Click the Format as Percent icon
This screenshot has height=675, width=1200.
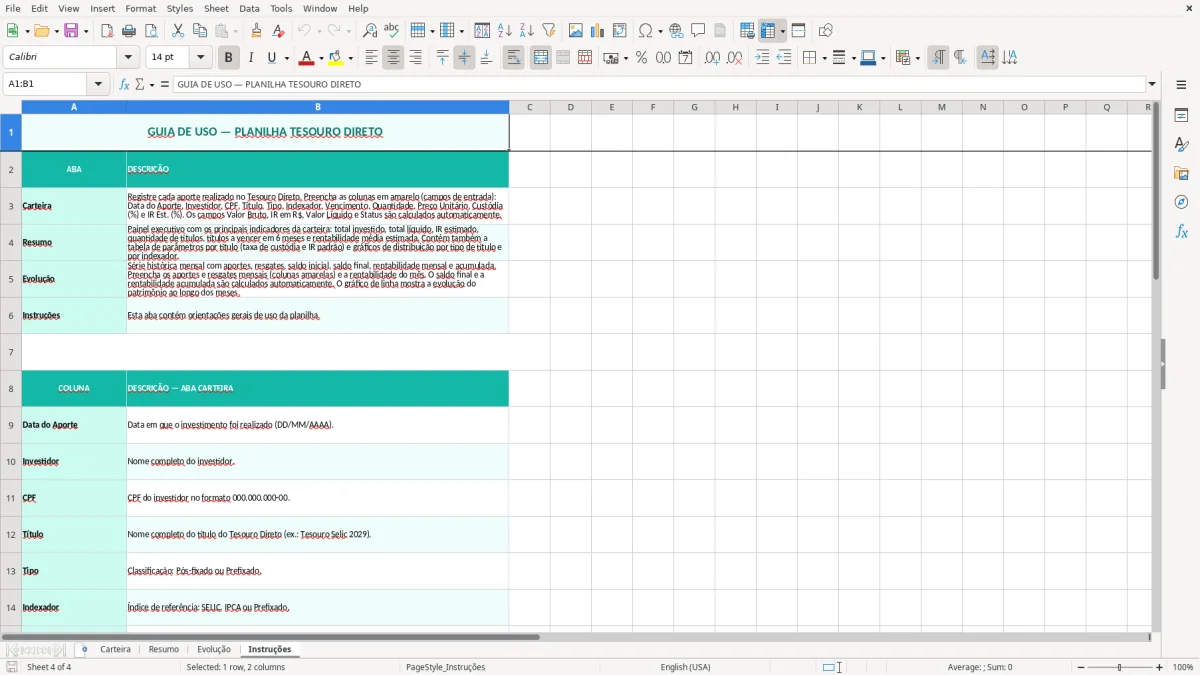pos(642,58)
